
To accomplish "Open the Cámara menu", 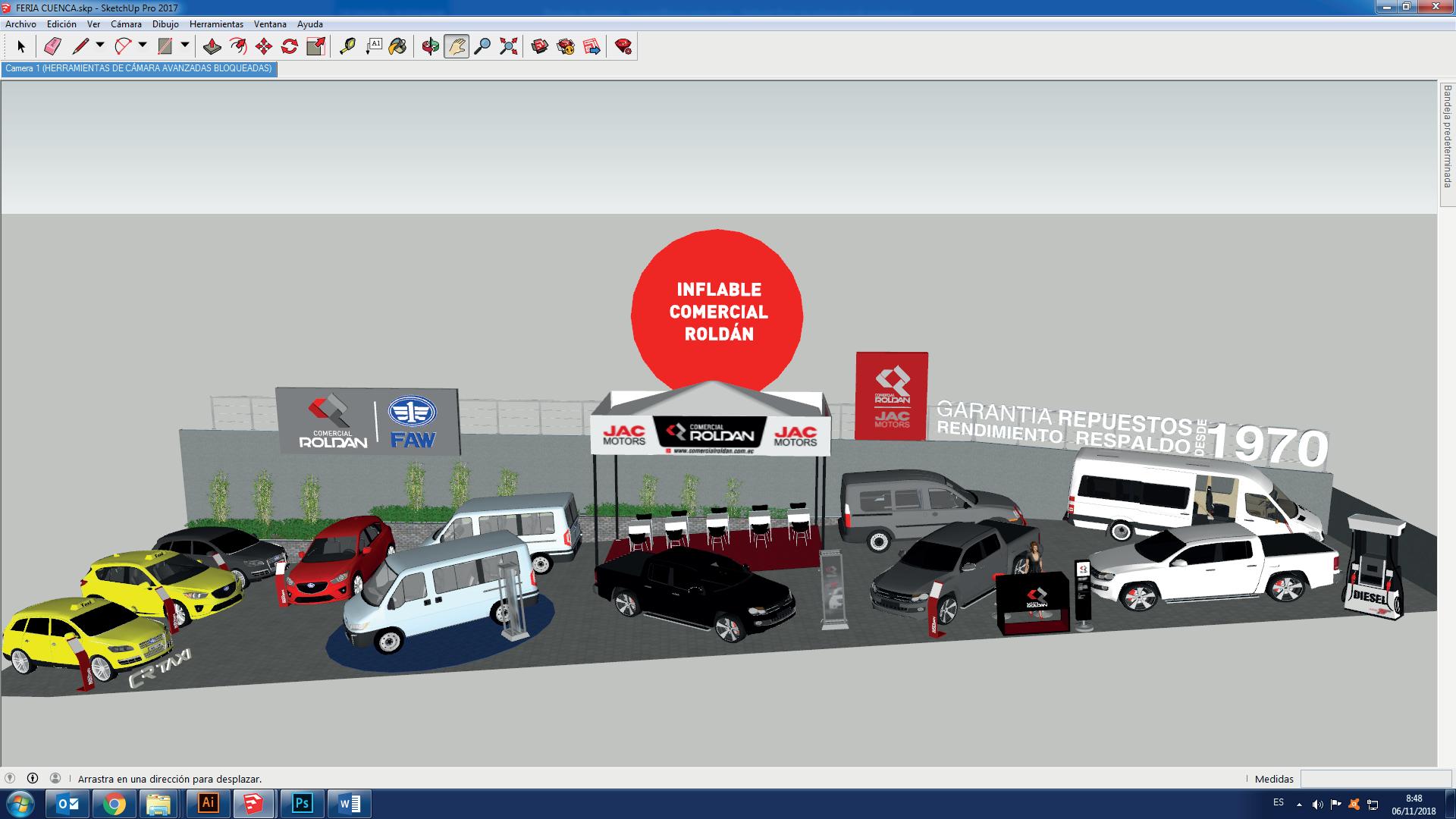I will pyautogui.click(x=126, y=24).
